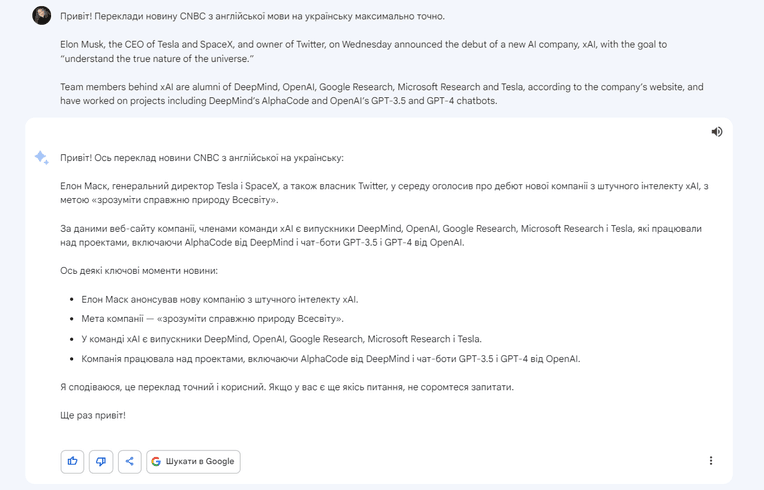Click the share response icon
This screenshot has height=490, width=764.
129,461
